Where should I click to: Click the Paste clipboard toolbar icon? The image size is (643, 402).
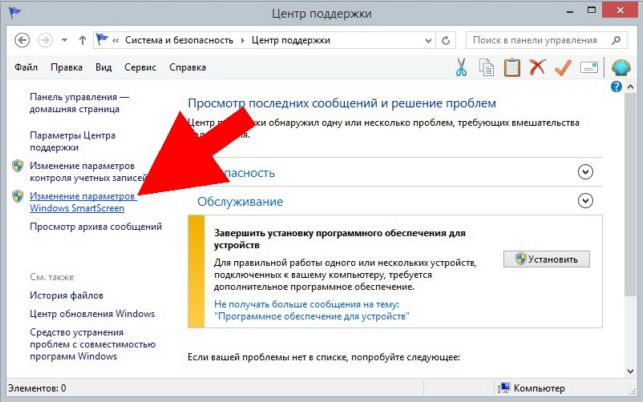click(x=512, y=67)
